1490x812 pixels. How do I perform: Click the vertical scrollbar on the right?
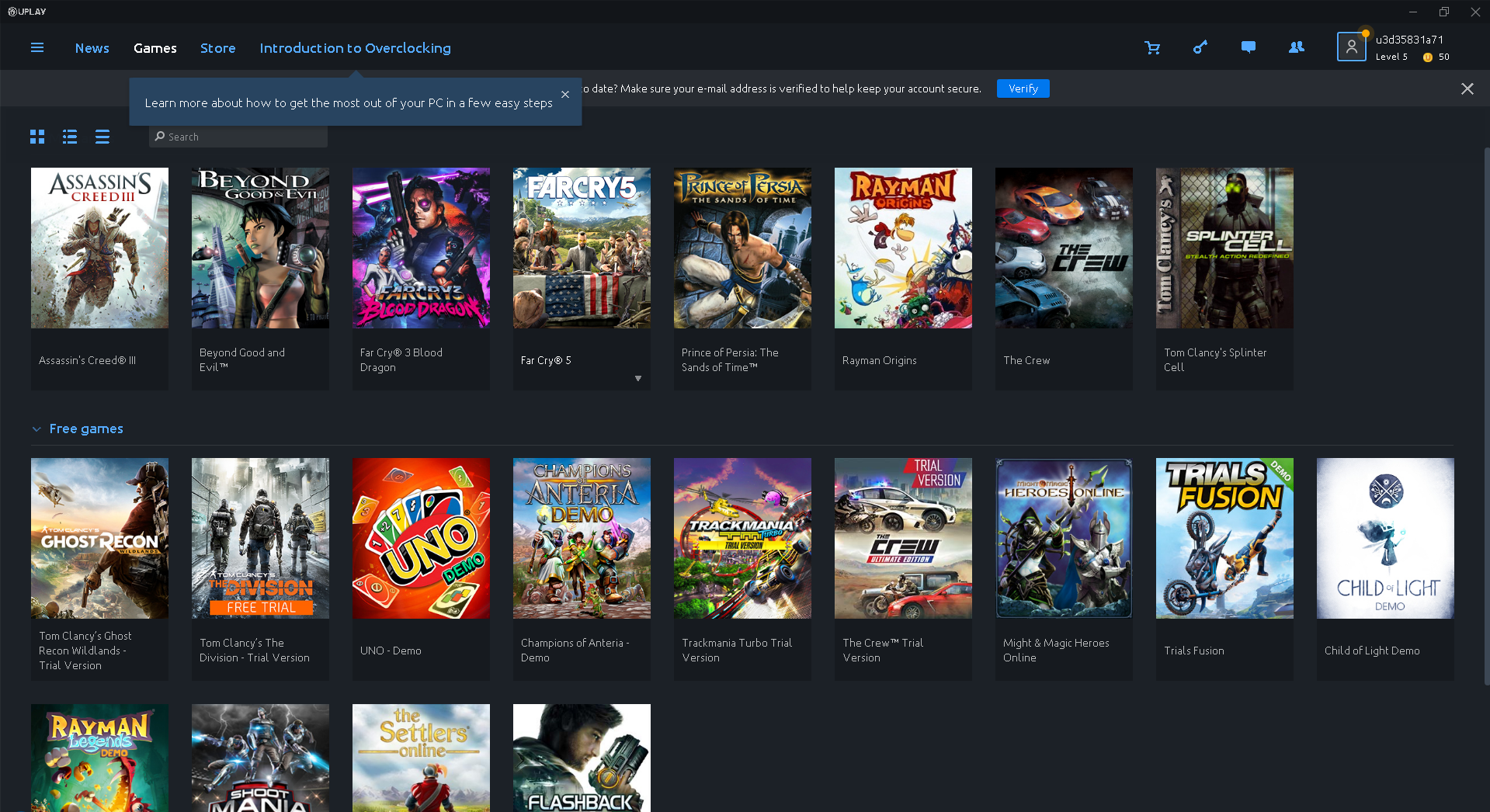tap(1486, 415)
